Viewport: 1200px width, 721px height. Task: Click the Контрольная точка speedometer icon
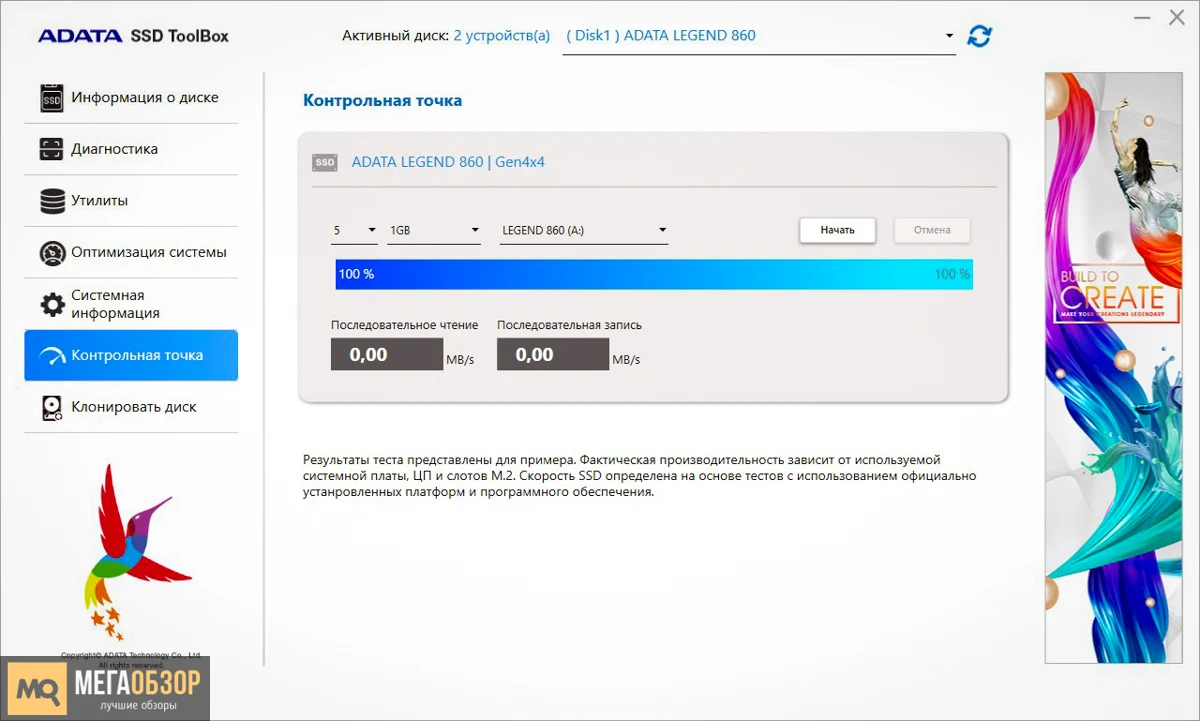(52, 356)
